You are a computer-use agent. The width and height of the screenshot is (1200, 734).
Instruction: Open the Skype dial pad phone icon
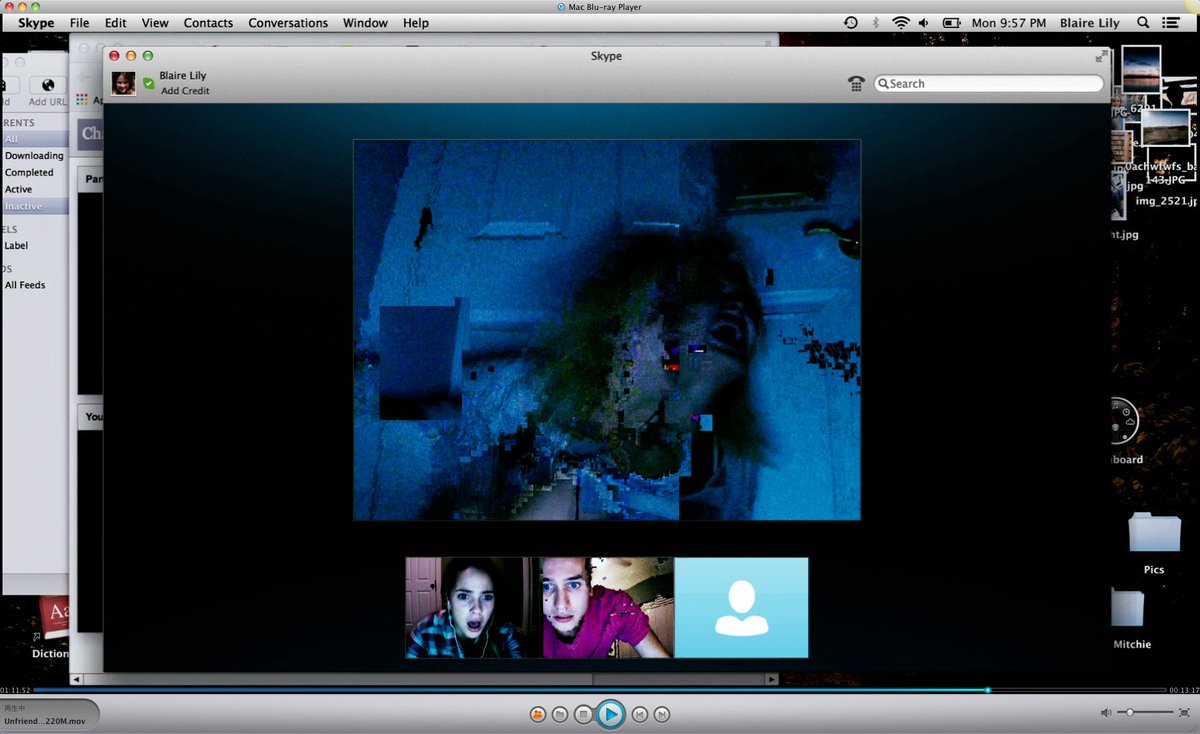tap(856, 84)
